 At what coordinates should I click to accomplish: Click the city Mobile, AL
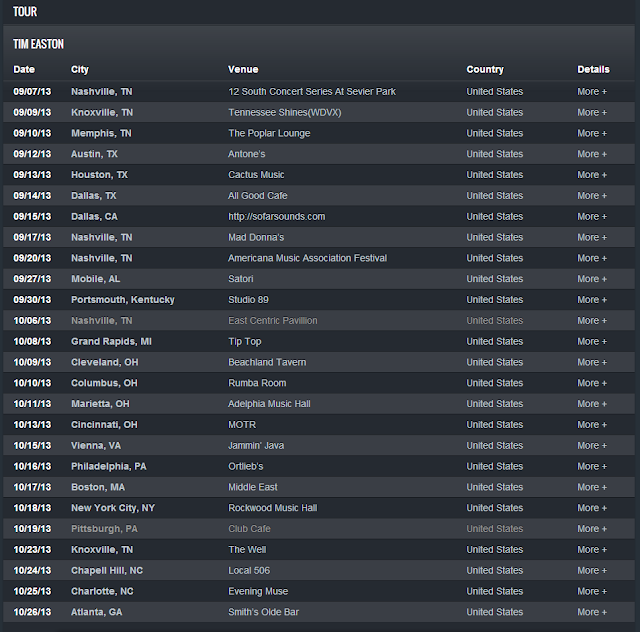point(96,279)
